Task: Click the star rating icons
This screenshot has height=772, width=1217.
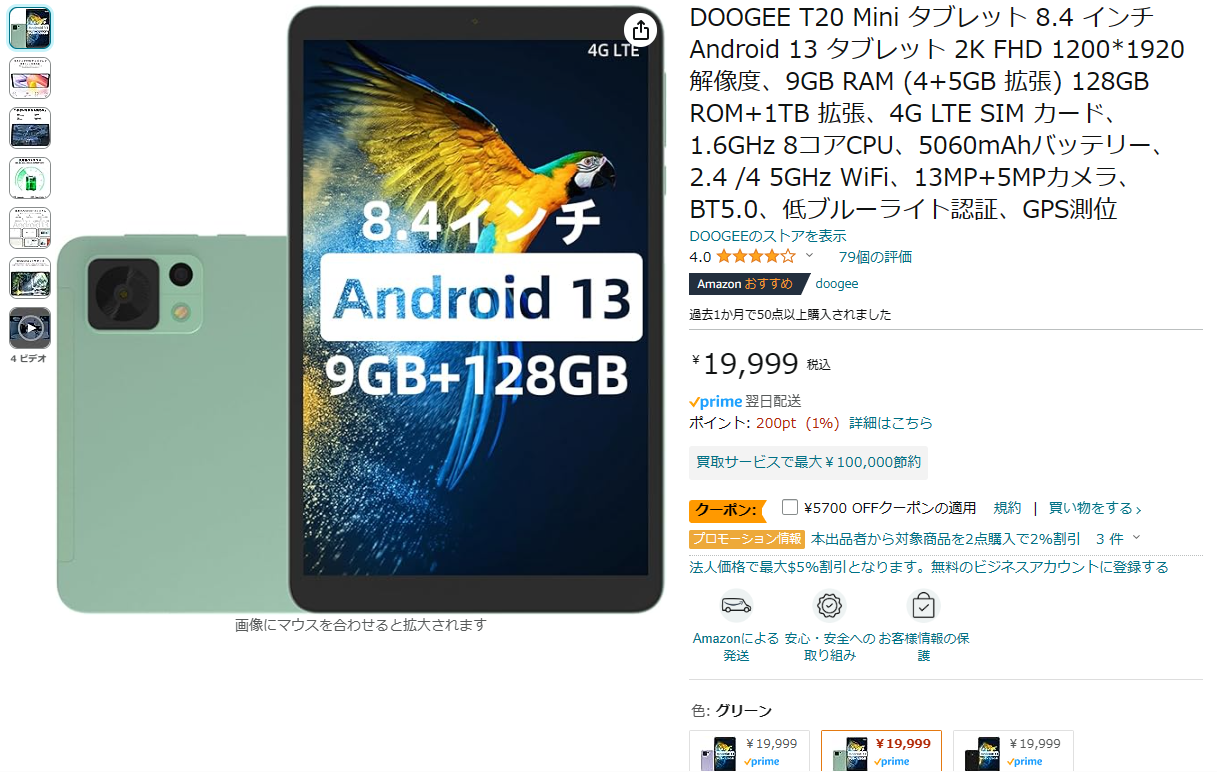Action: click(755, 257)
